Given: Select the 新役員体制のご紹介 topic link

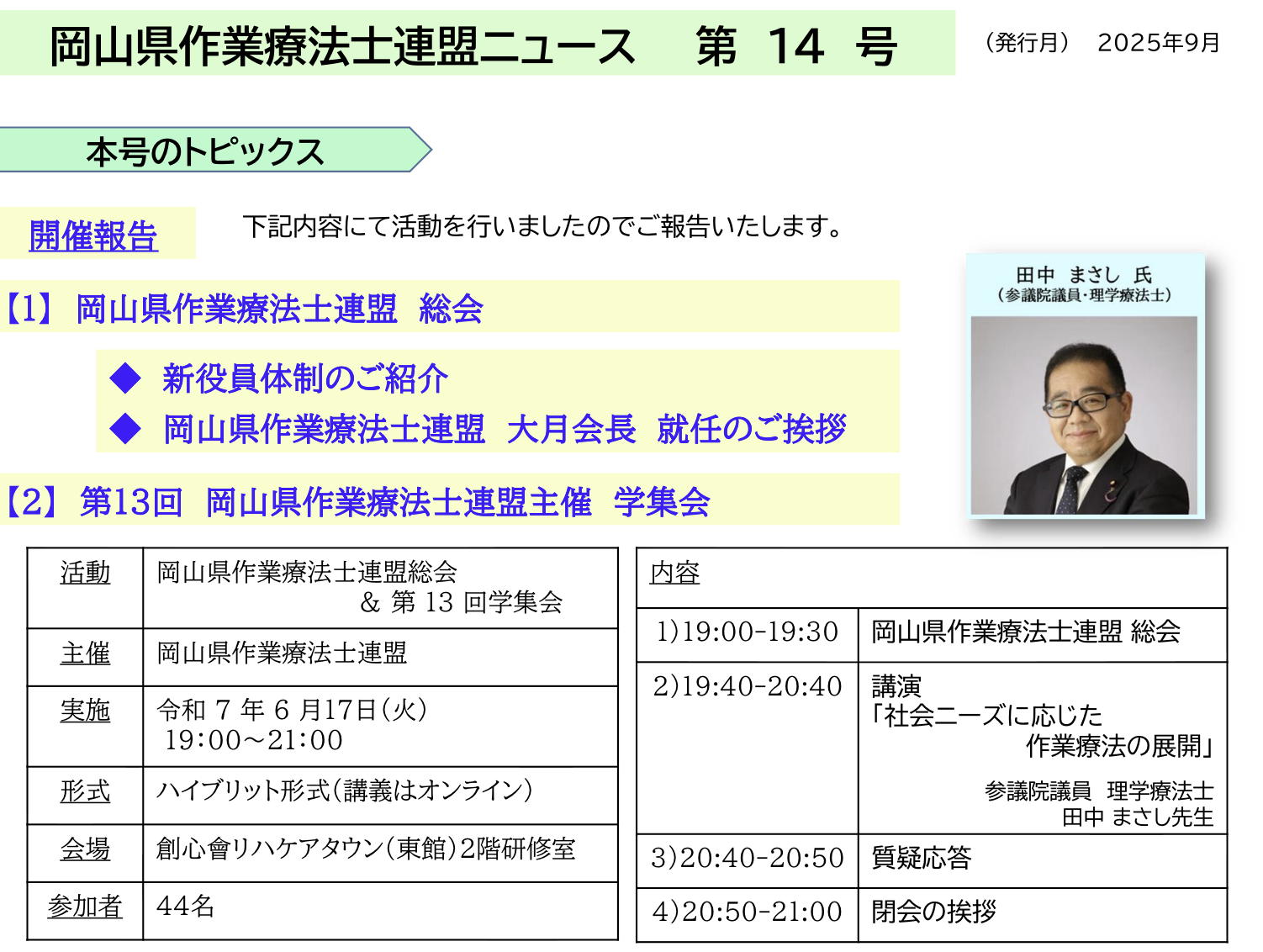Looking at the screenshot, I should point(304,378).
